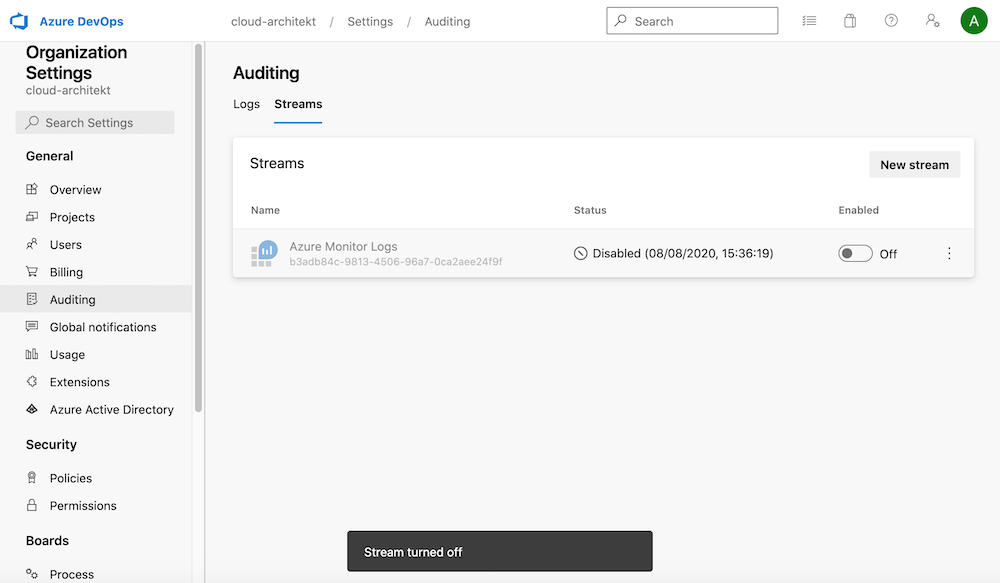Select the Streams tab
Screen dimensions: 1000x583
point(298,104)
